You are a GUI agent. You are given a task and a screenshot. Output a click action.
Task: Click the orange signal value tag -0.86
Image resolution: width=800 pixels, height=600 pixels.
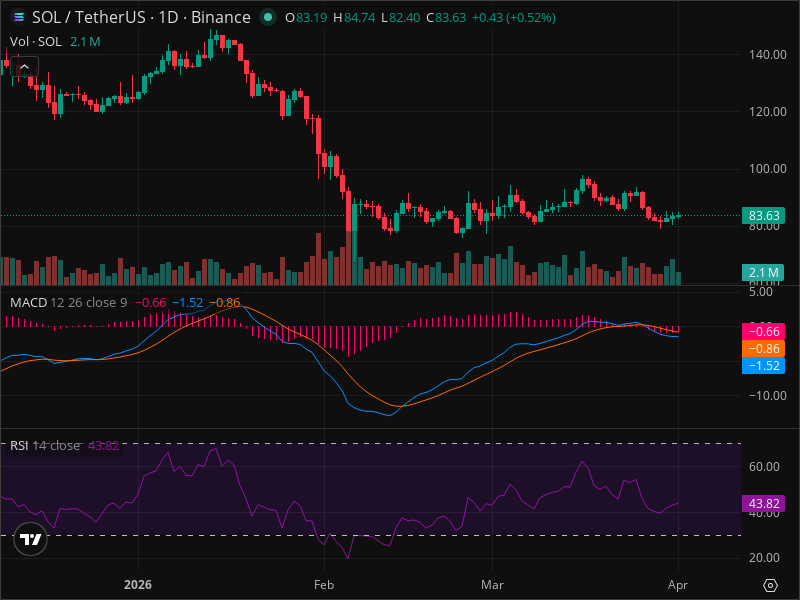pos(763,348)
